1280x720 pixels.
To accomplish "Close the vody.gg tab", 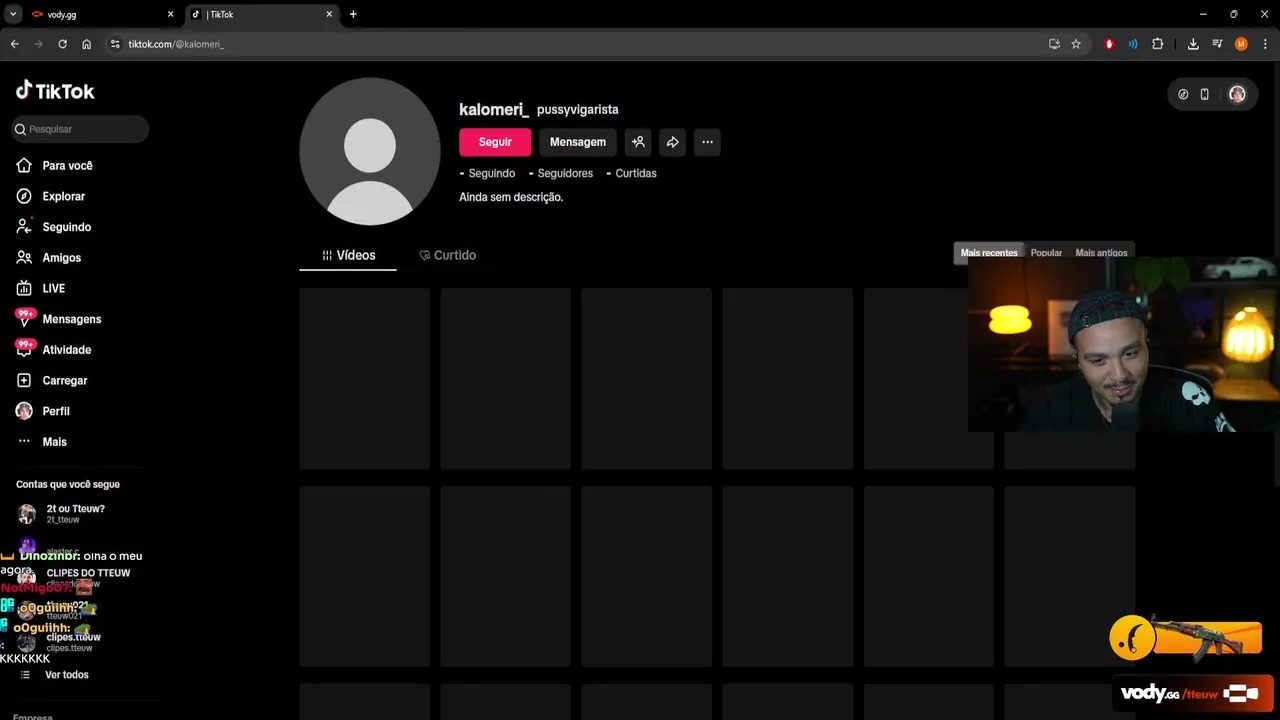I will 170,15.
